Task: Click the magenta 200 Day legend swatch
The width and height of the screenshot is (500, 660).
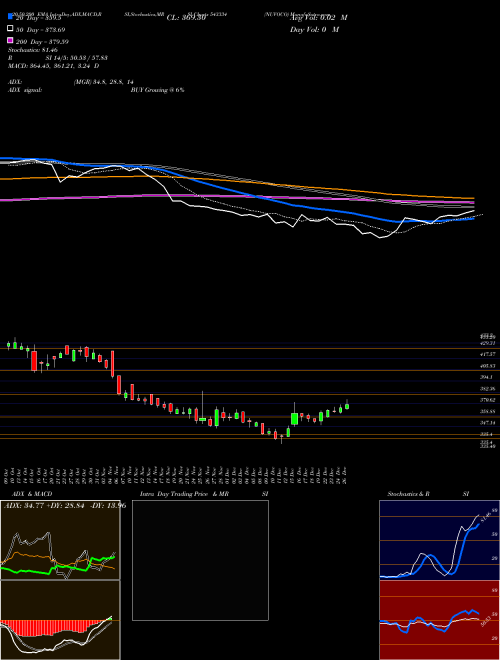Action: pyautogui.click(x=10, y=40)
